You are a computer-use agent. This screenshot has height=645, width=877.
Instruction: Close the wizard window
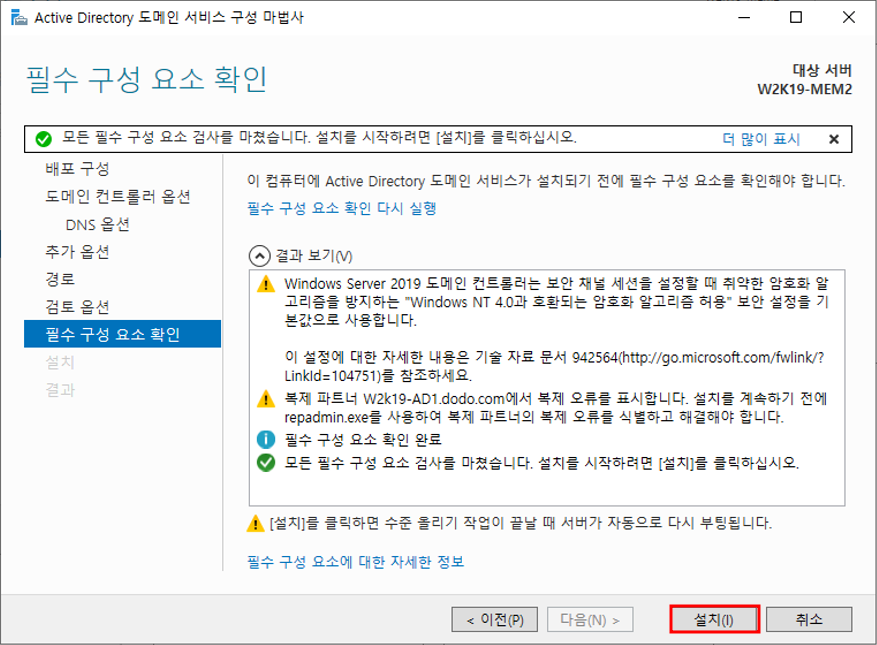848,17
